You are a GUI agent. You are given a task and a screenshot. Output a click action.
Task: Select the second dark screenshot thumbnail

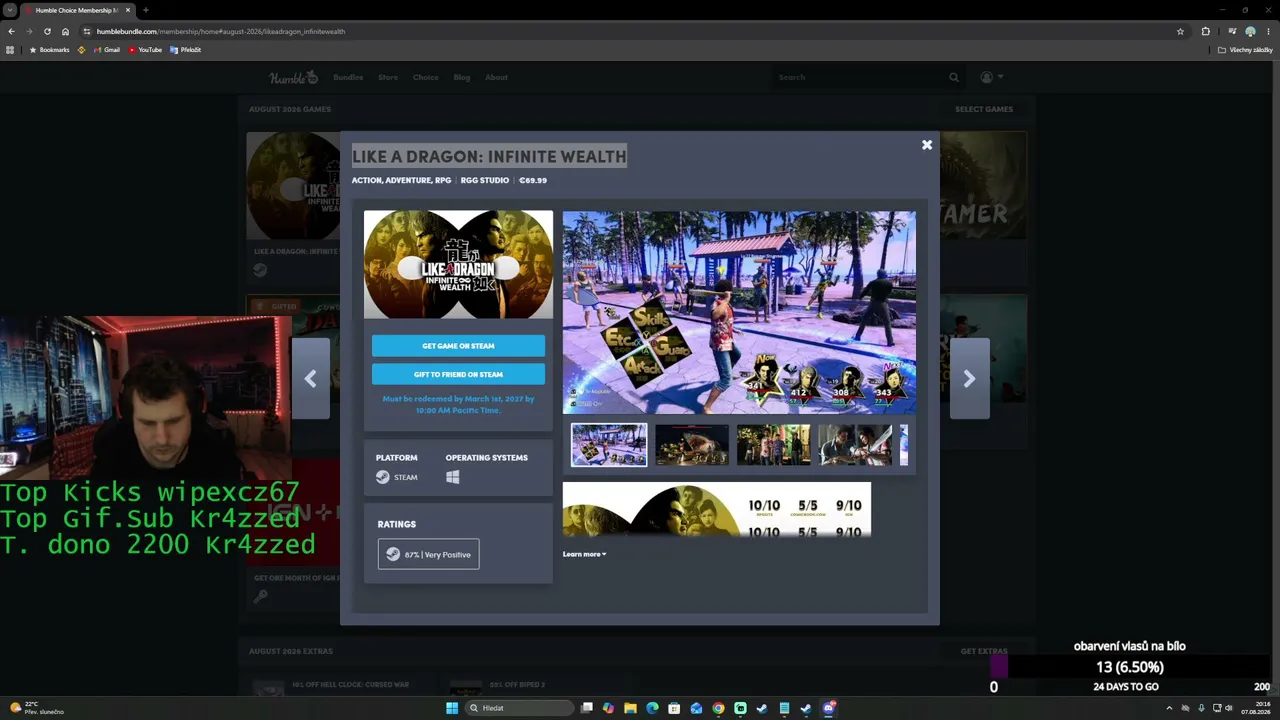692,445
